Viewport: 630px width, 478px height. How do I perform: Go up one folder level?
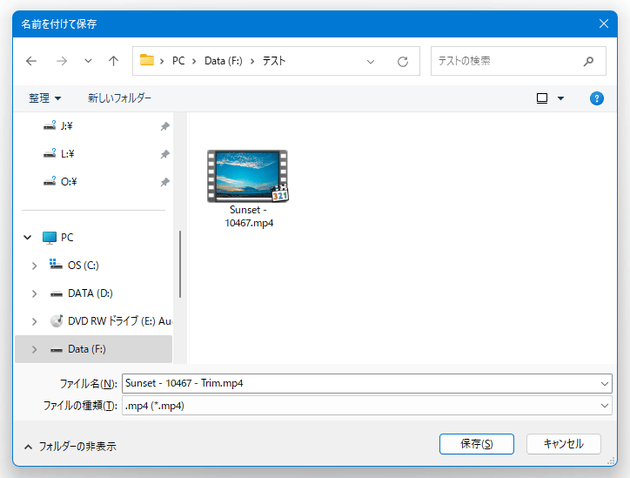point(114,61)
